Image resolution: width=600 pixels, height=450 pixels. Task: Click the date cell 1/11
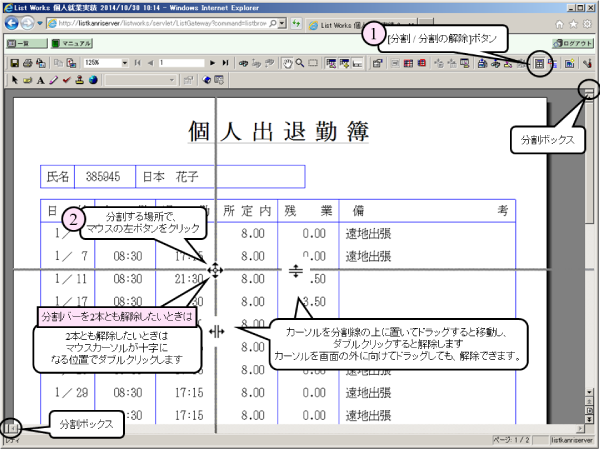click(x=71, y=279)
